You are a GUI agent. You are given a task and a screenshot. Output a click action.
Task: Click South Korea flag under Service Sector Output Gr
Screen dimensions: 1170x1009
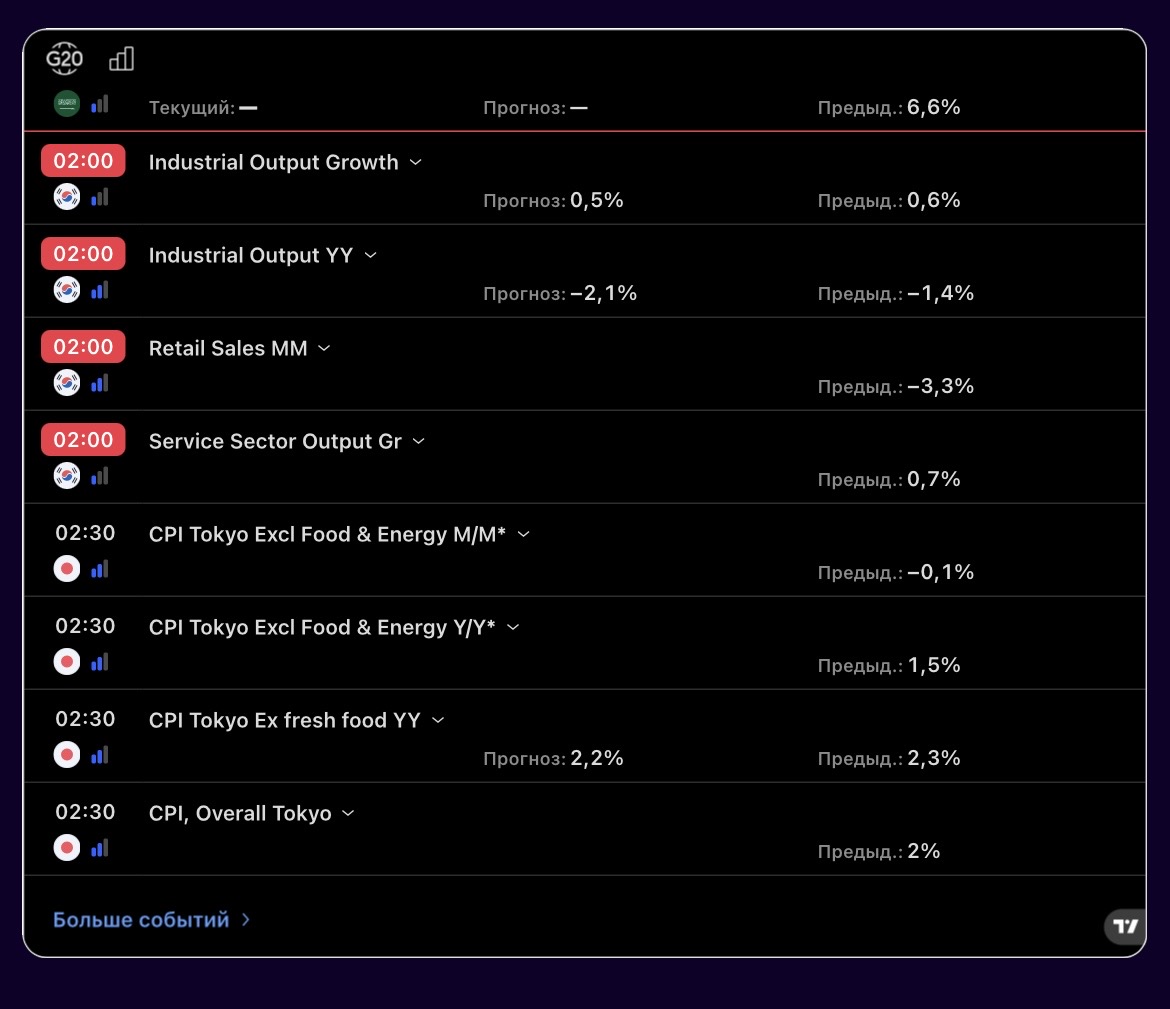pyautogui.click(x=67, y=476)
